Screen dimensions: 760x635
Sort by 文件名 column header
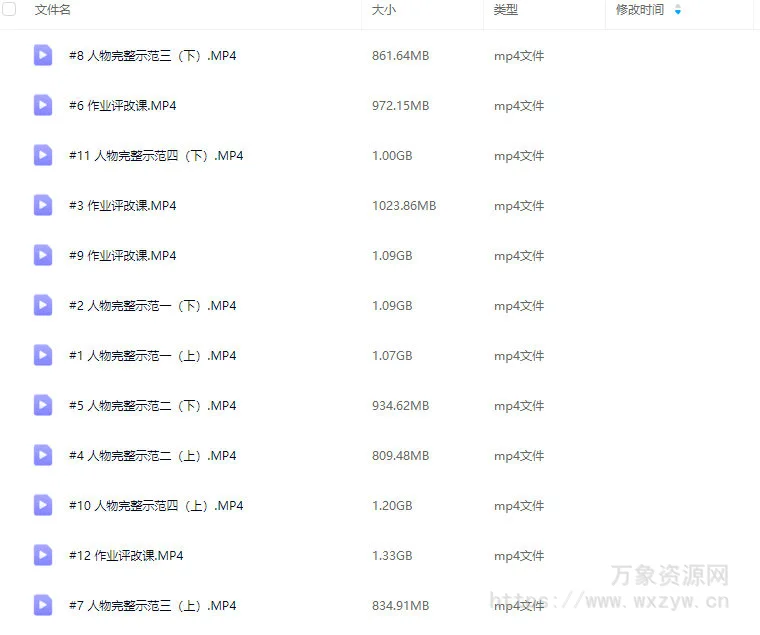click(x=52, y=10)
